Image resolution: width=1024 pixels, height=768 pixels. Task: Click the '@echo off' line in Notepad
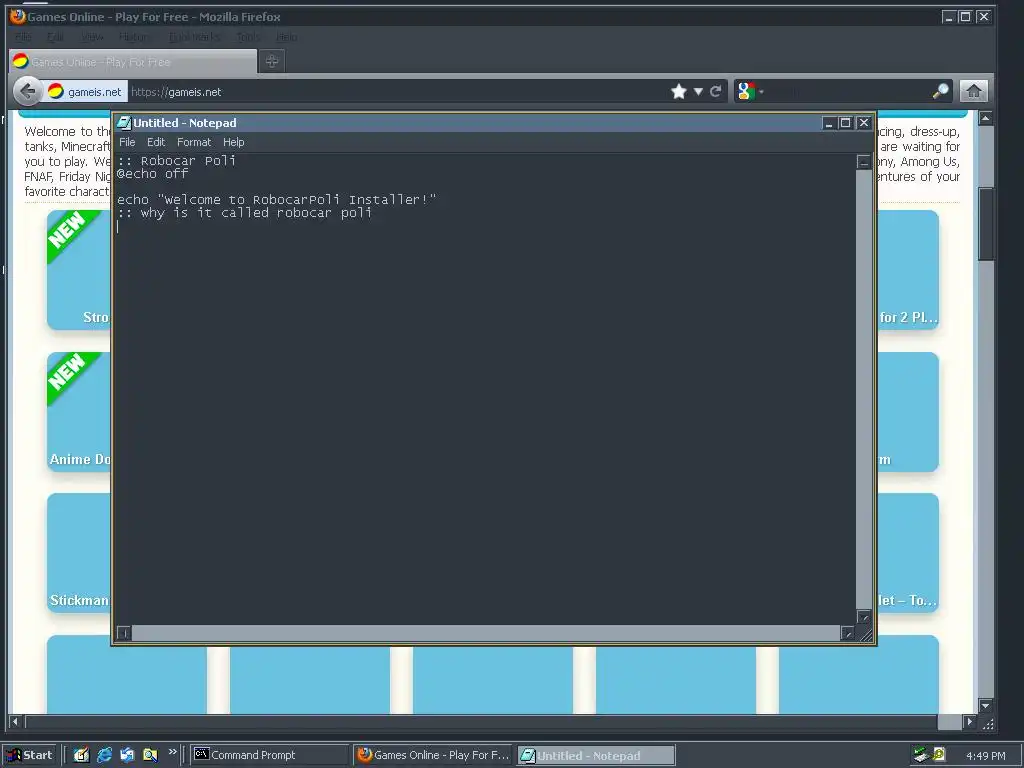tap(152, 174)
